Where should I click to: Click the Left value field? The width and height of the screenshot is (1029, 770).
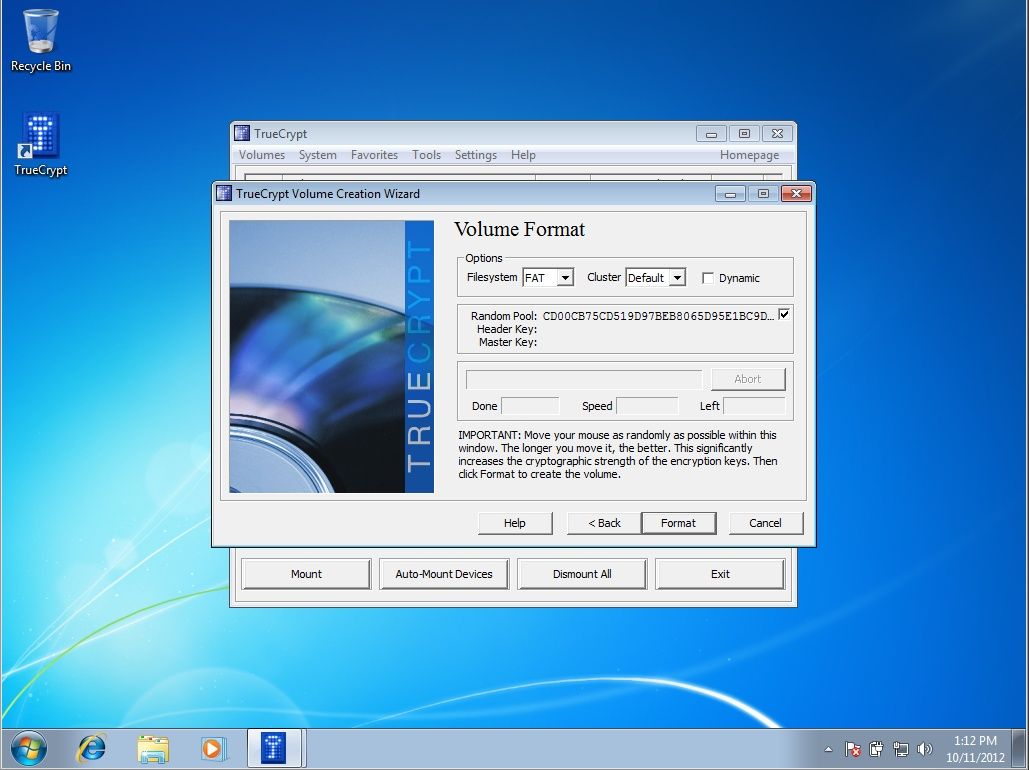(x=754, y=406)
